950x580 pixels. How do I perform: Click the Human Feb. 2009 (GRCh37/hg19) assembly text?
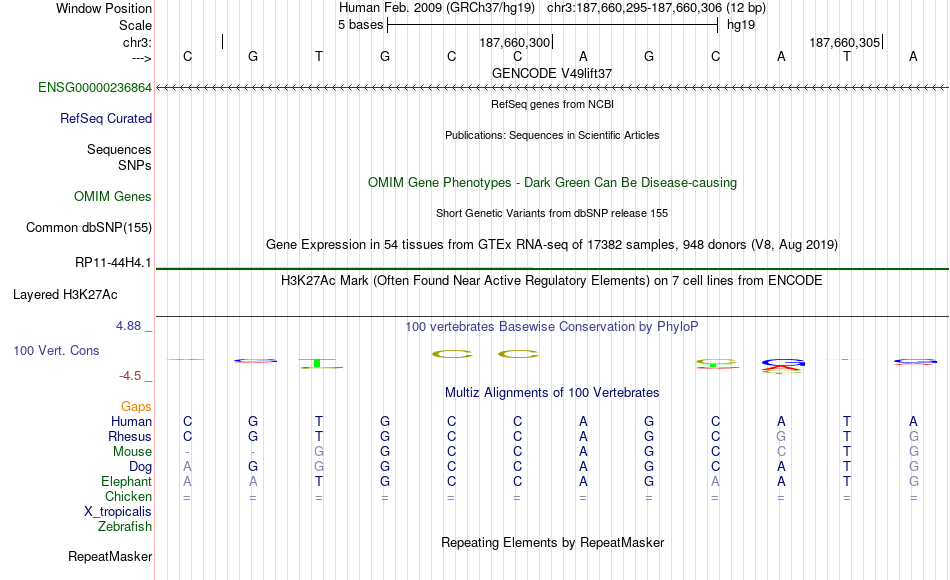pyautogui.click(x=437, y=8)
